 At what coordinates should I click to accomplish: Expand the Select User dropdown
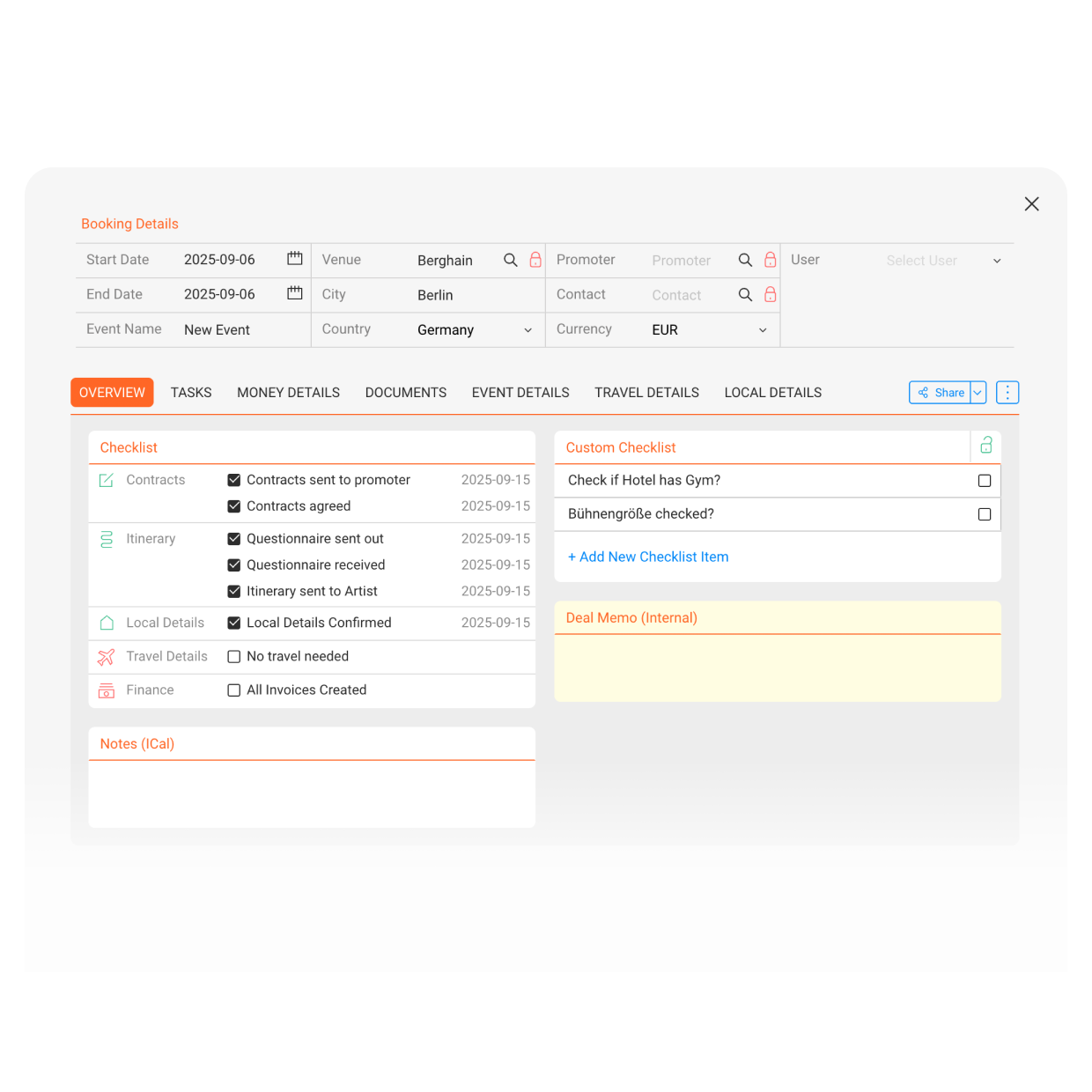coord(996,260)
